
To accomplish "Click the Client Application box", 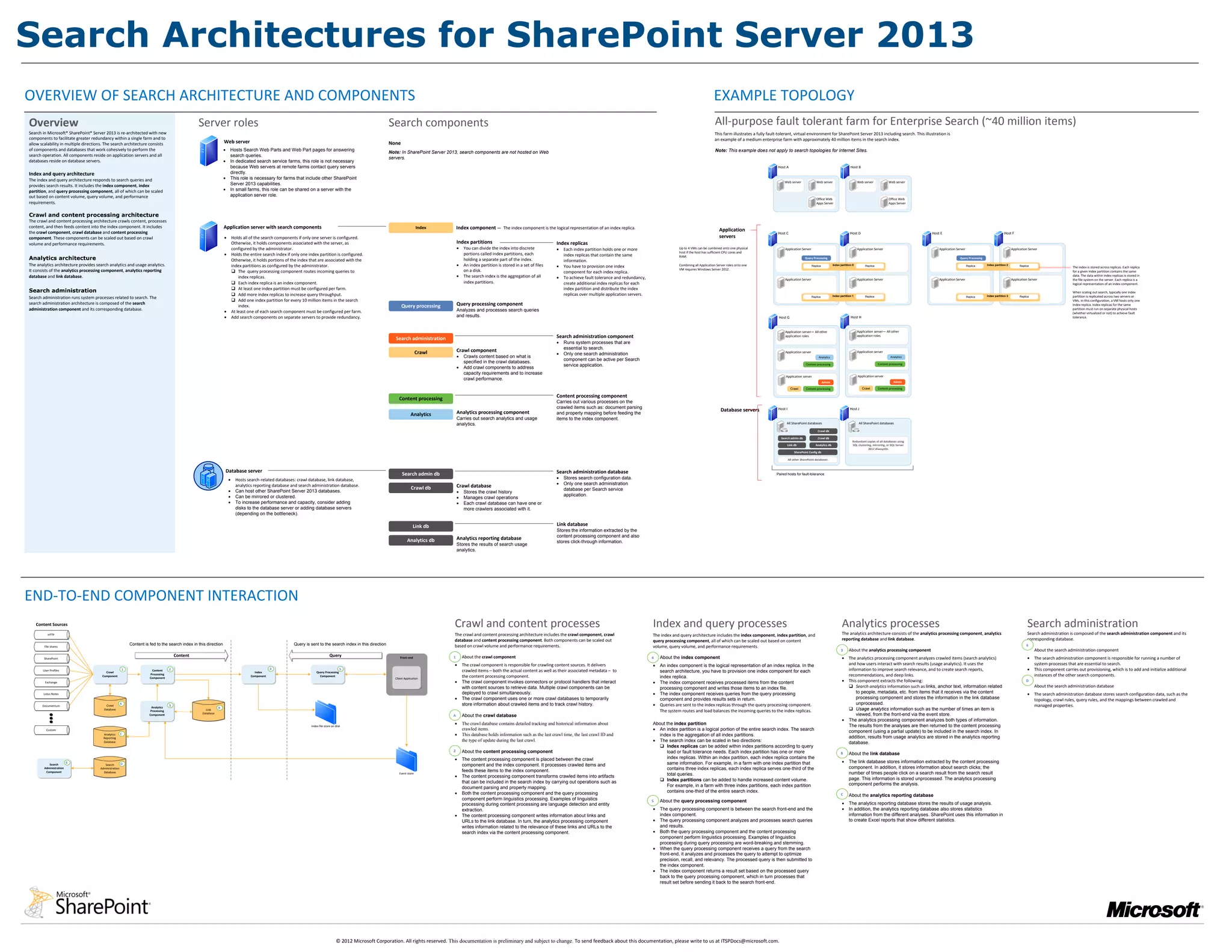I will click(406, 678).
